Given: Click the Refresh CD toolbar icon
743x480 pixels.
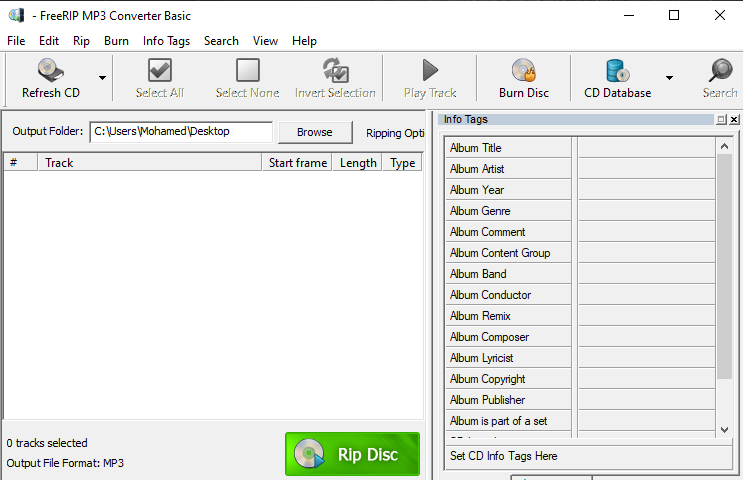Looking at the screenshot, I should pyautogui.click(x=51, y=70).
